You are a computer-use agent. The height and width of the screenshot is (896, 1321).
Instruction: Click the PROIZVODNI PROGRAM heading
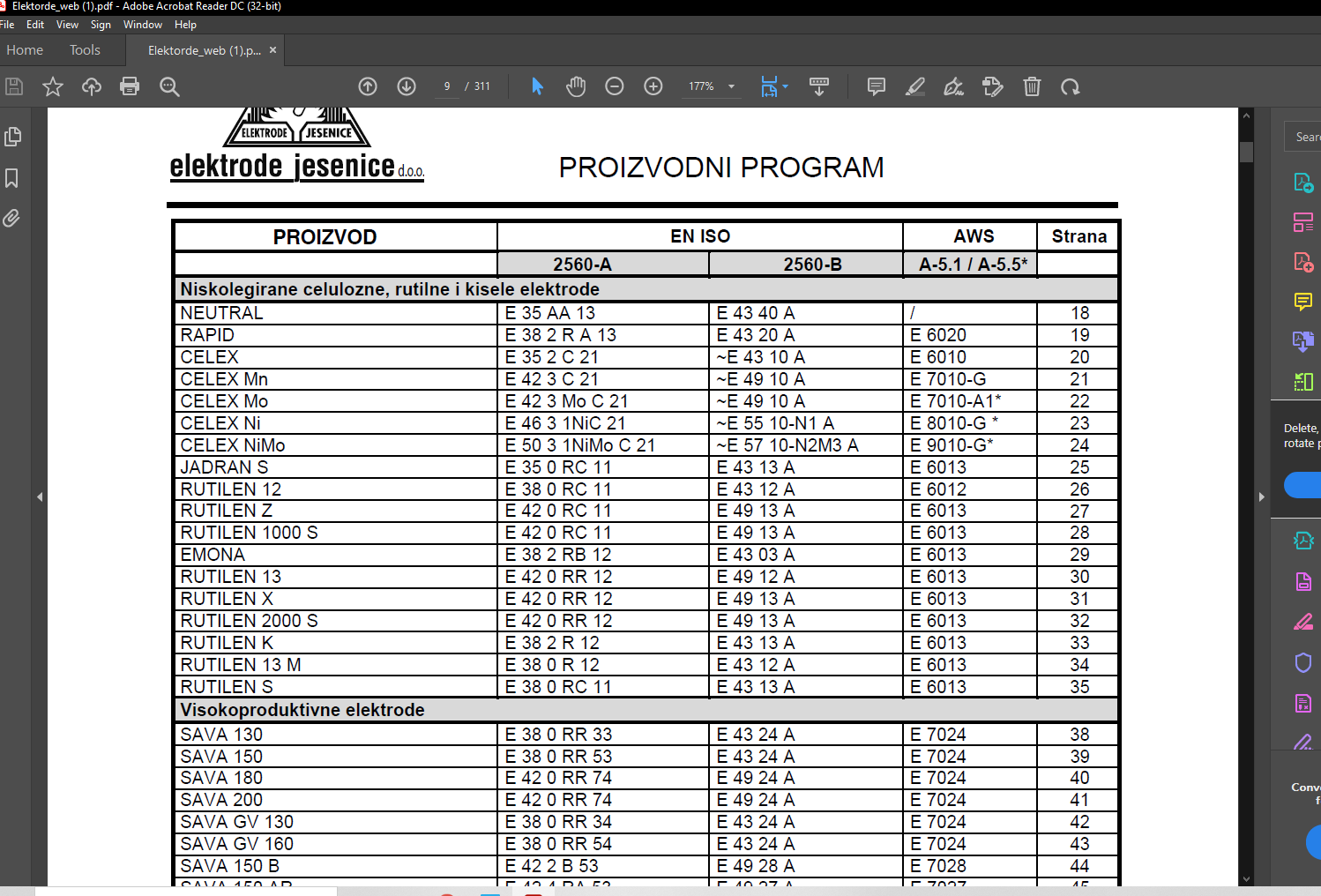pyautogui.click(x=721, y=168)
